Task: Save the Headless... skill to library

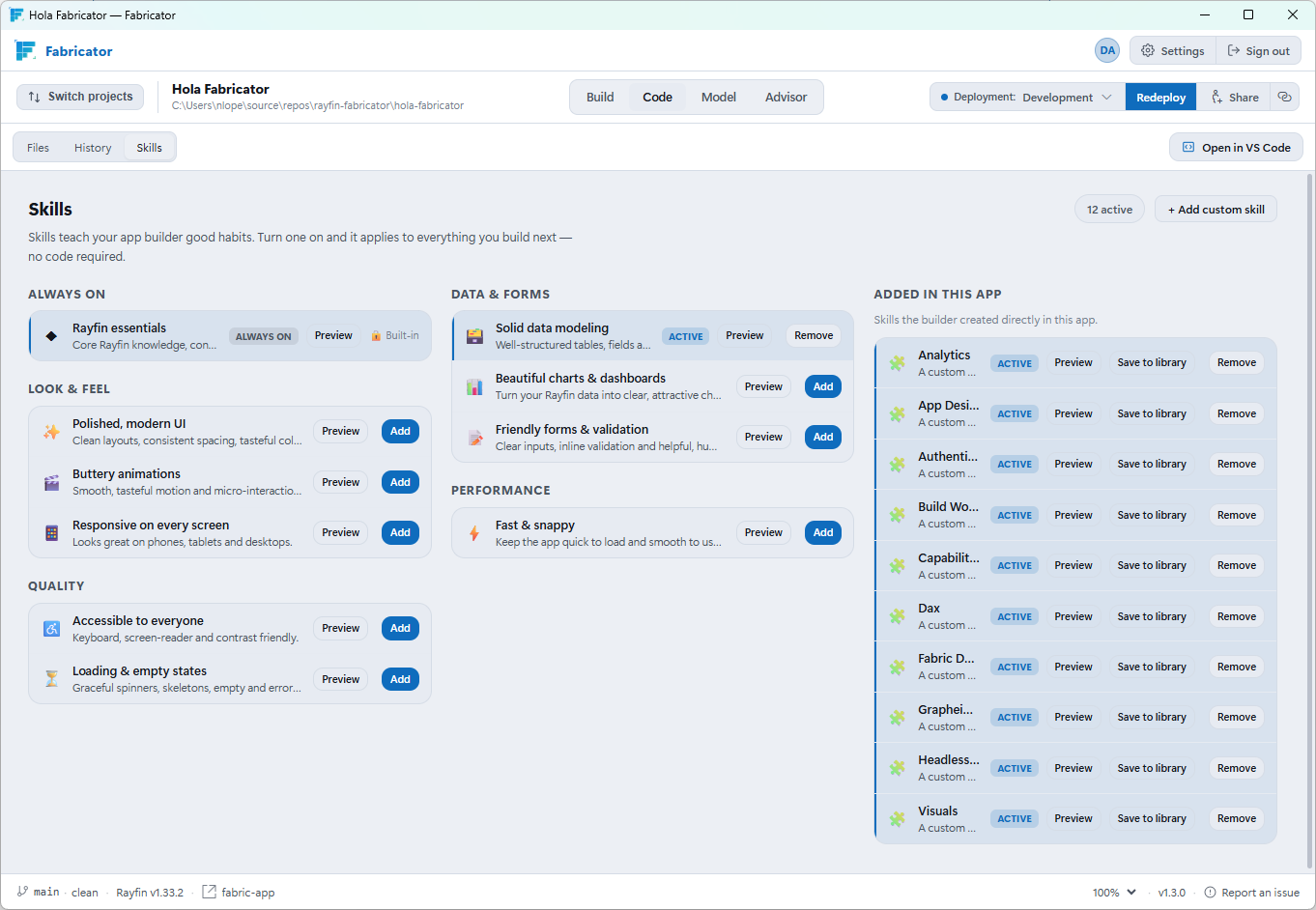Action: tap(1152, 768)
